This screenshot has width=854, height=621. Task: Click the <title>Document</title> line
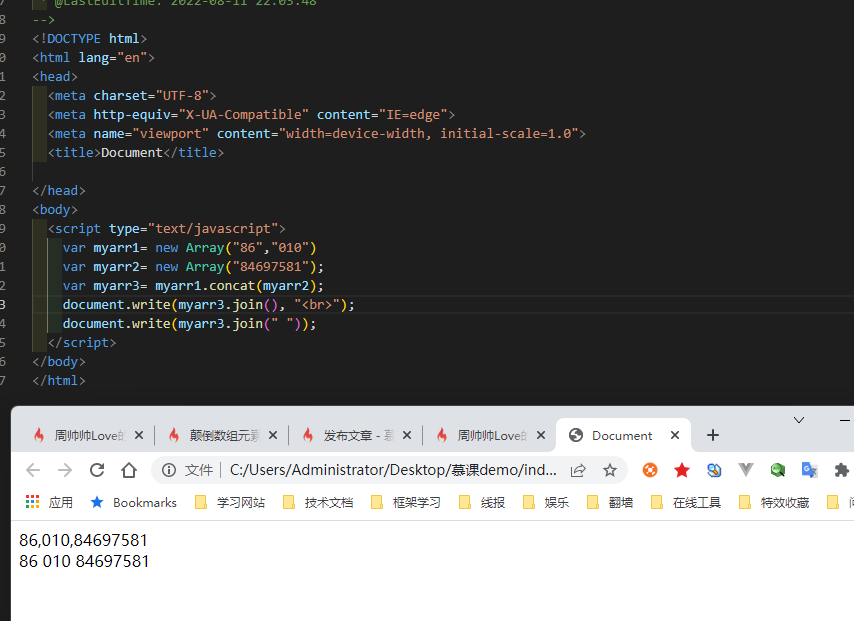(136, 153)
